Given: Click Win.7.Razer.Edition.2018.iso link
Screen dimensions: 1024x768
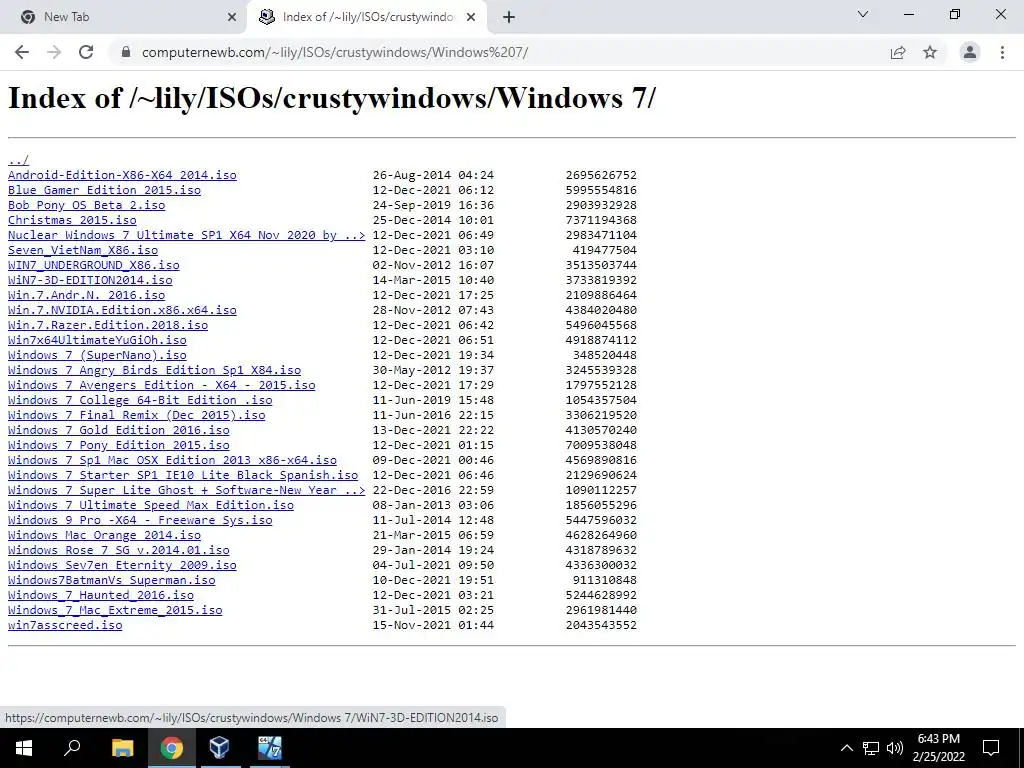Looking at the screenshot, I should (x=108, y=325).
